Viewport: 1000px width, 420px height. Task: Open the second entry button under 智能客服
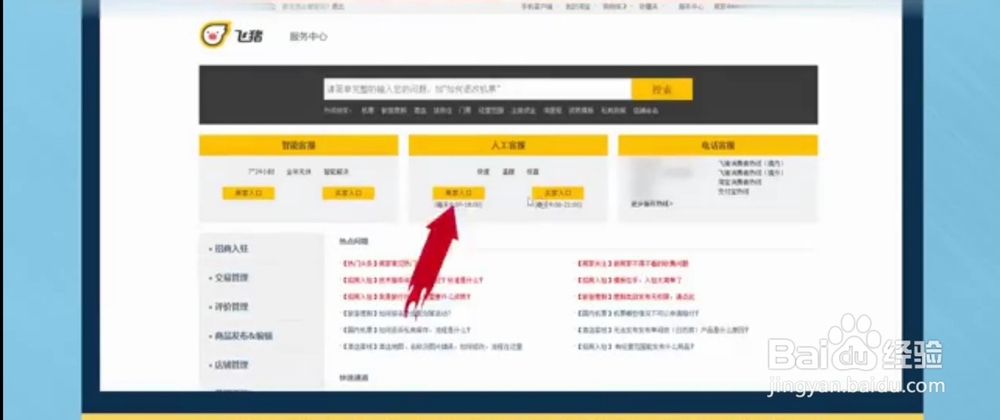pyautogui.click(x=348, y=193)
